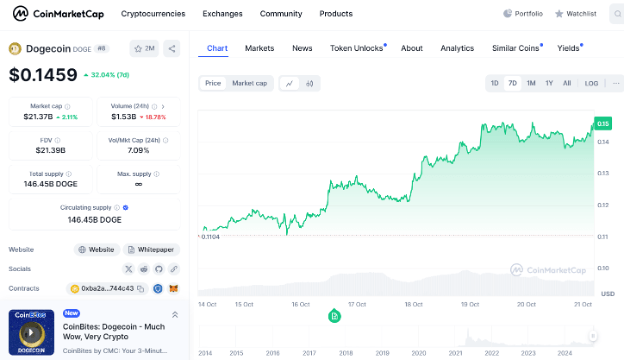
Task: Add token to MetaMask fox icon
Action: click(x=174, y=288)
